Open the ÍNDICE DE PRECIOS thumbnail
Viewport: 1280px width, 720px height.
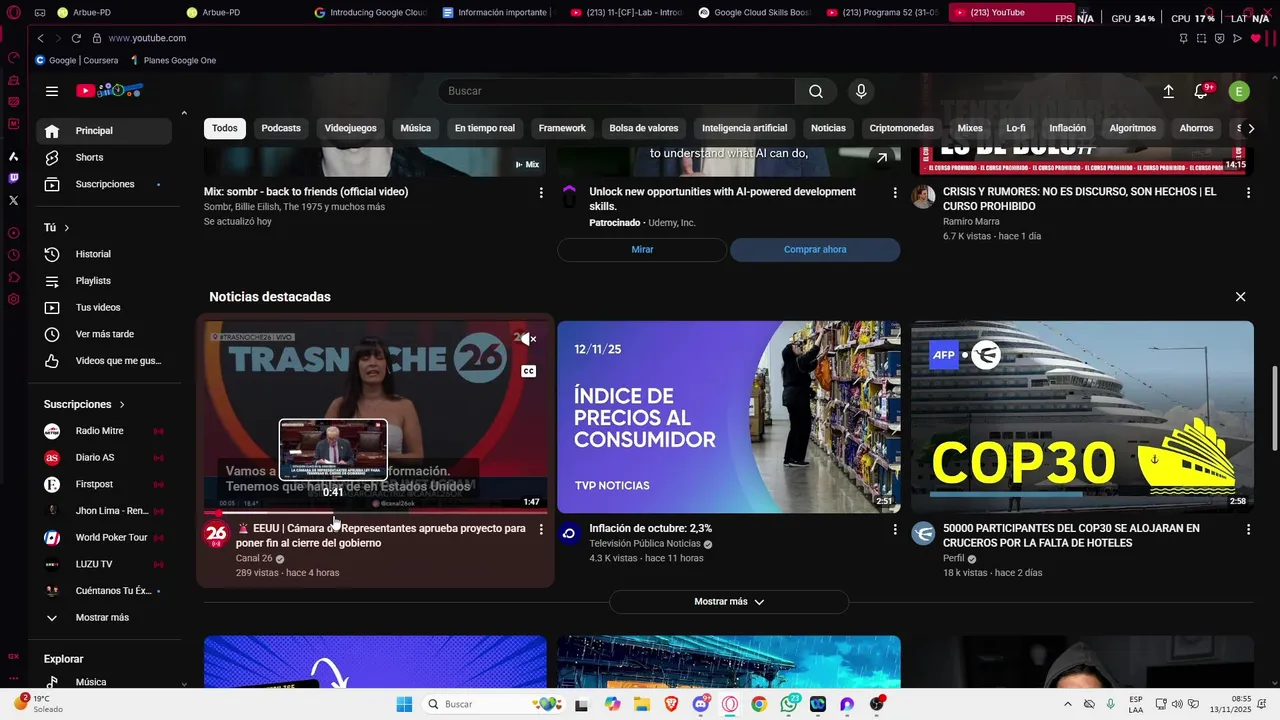(x=729, y=417)
